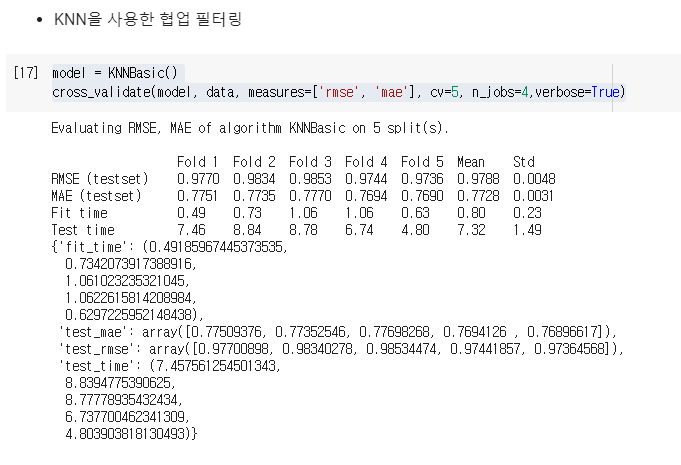Click the 'test_mae' array line
The width and height of the screenshot is (681, 465).
tap(338, 332)
